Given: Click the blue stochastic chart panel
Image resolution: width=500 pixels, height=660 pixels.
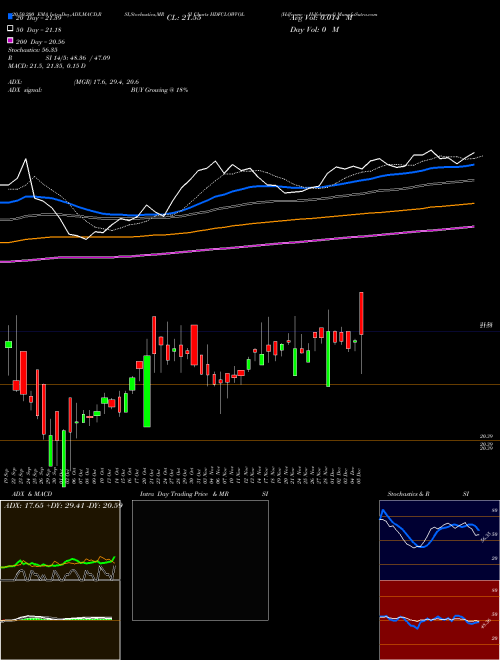Looking at the screenshot, I should pos(439,540).
